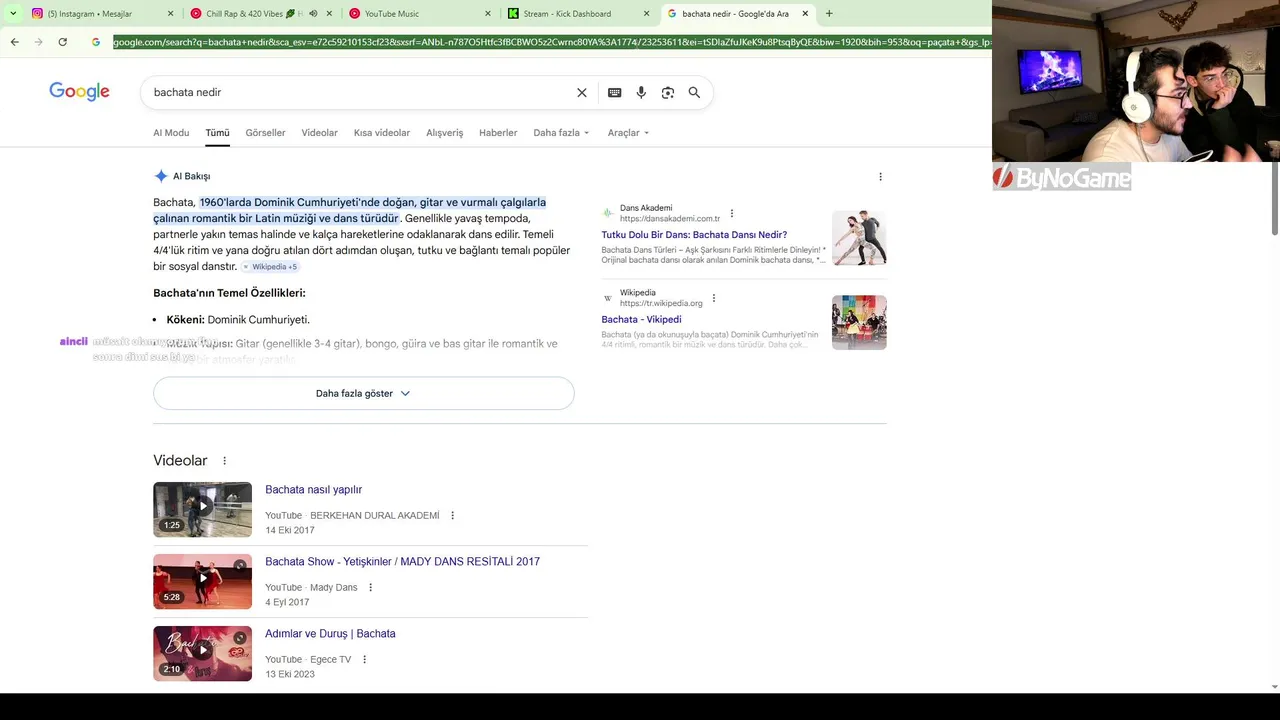Open the Bachata - Vikipedi link
Screen dimensions: 1280x720
(x=641, y=320)
